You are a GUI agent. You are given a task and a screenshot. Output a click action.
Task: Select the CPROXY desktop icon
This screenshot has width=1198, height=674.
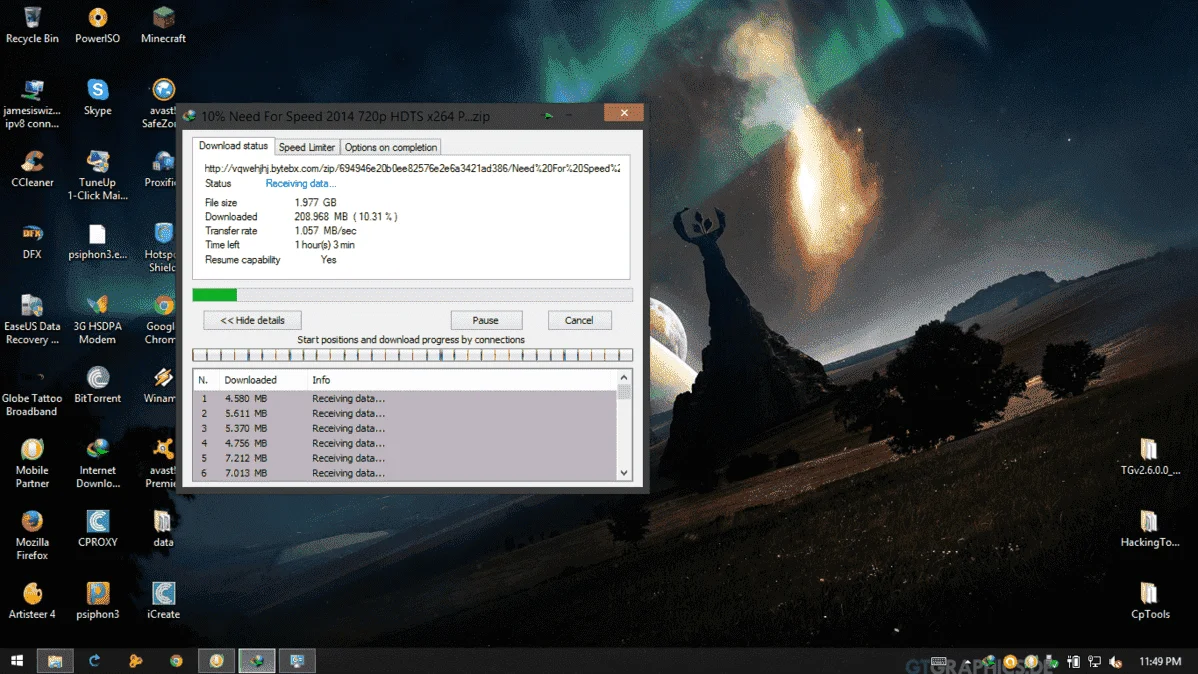pos(97,529)
